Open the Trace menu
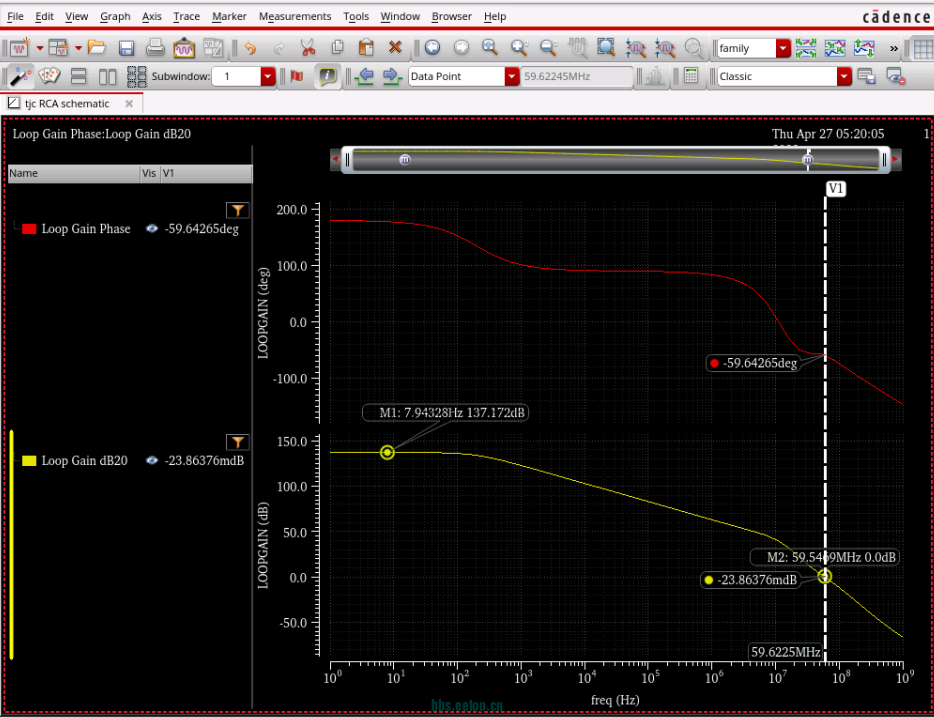Viewport: 934px width, 717px height. click(186, 17)
